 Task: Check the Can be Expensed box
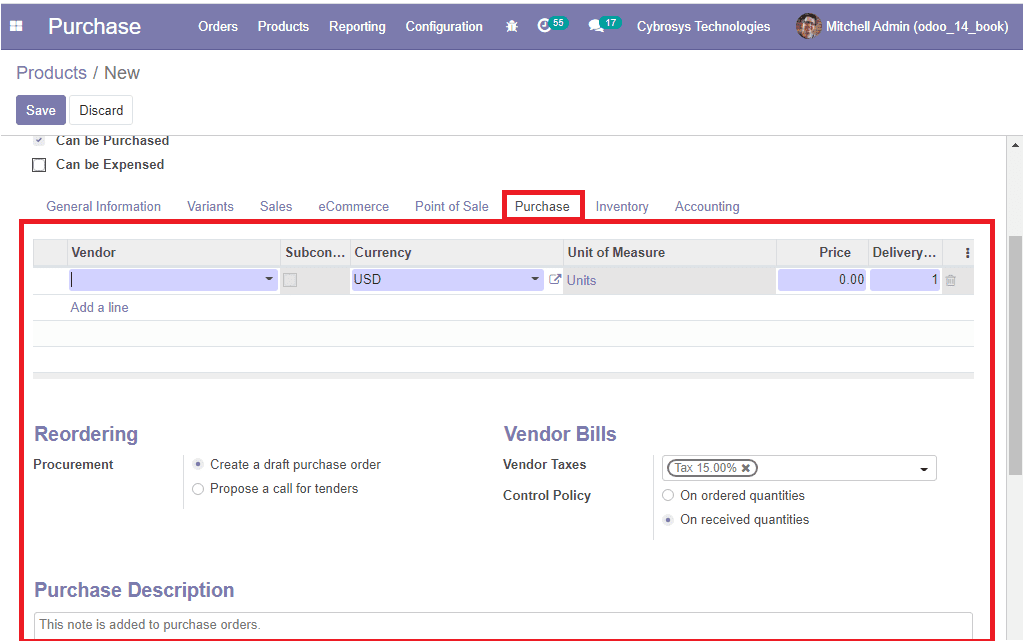39,165
